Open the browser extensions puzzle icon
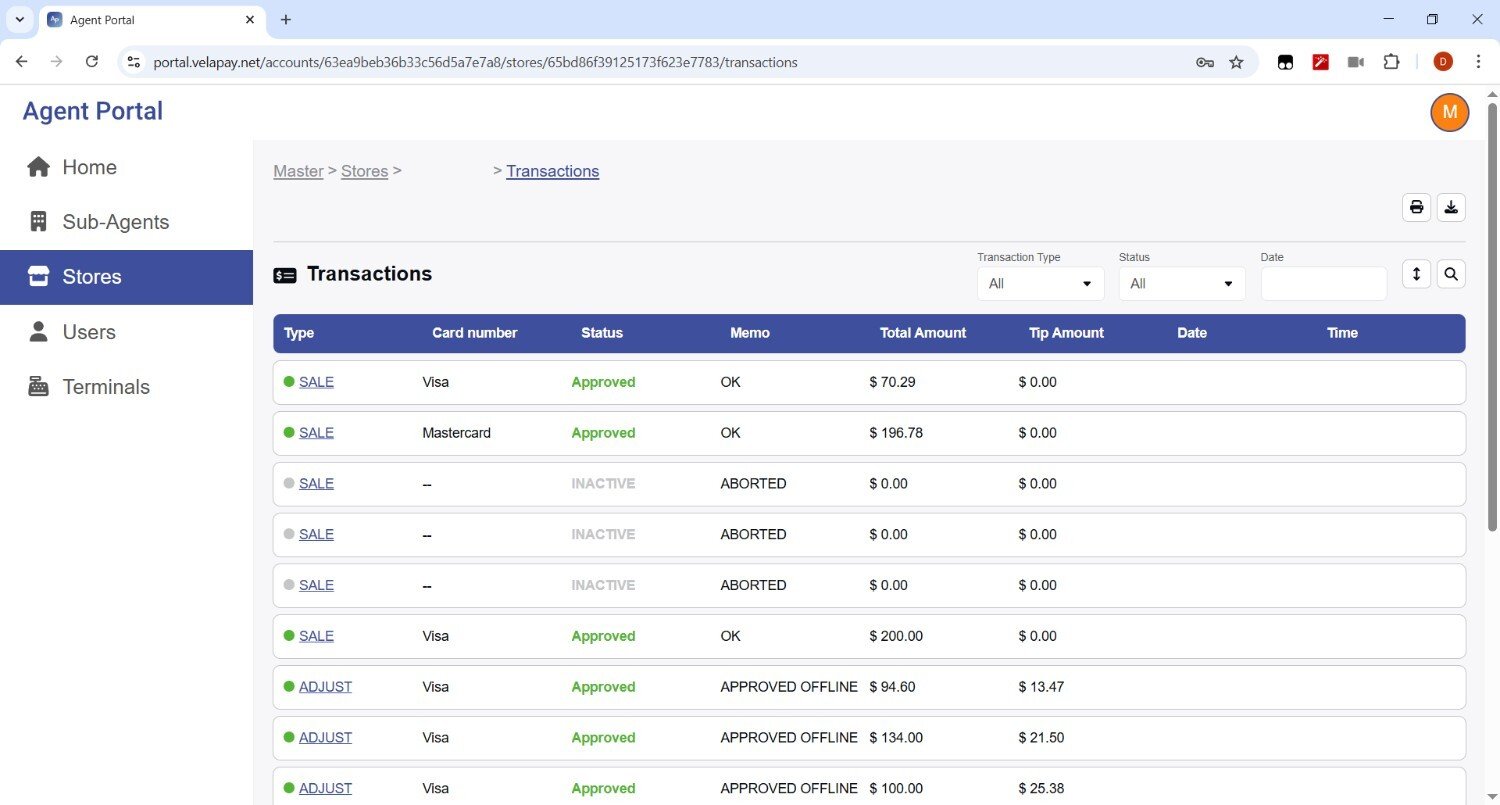 [1391, 62]
